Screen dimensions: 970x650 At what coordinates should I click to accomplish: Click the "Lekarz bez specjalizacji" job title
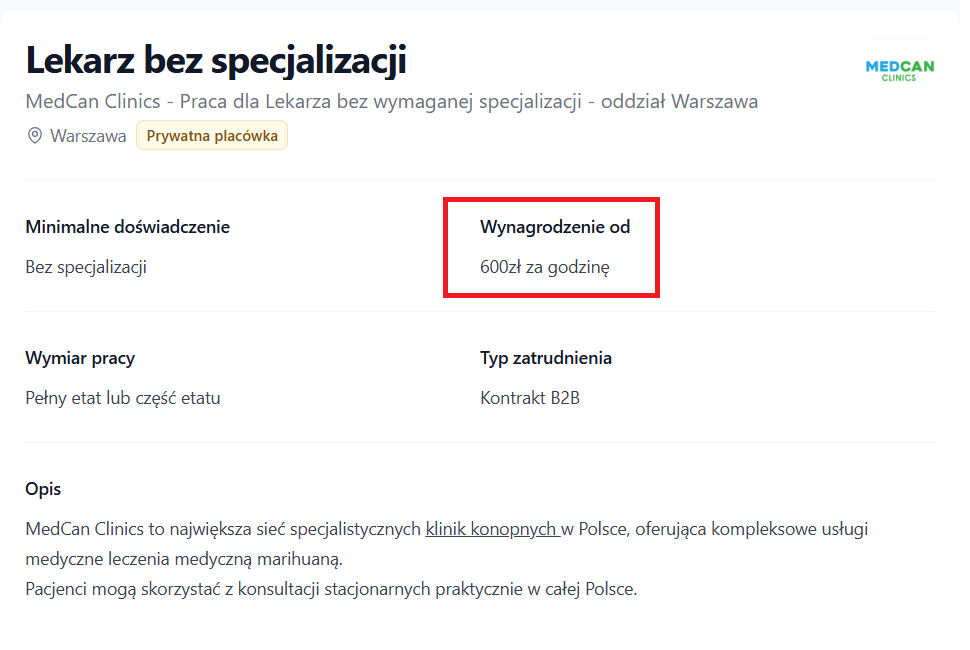point(216,61)
